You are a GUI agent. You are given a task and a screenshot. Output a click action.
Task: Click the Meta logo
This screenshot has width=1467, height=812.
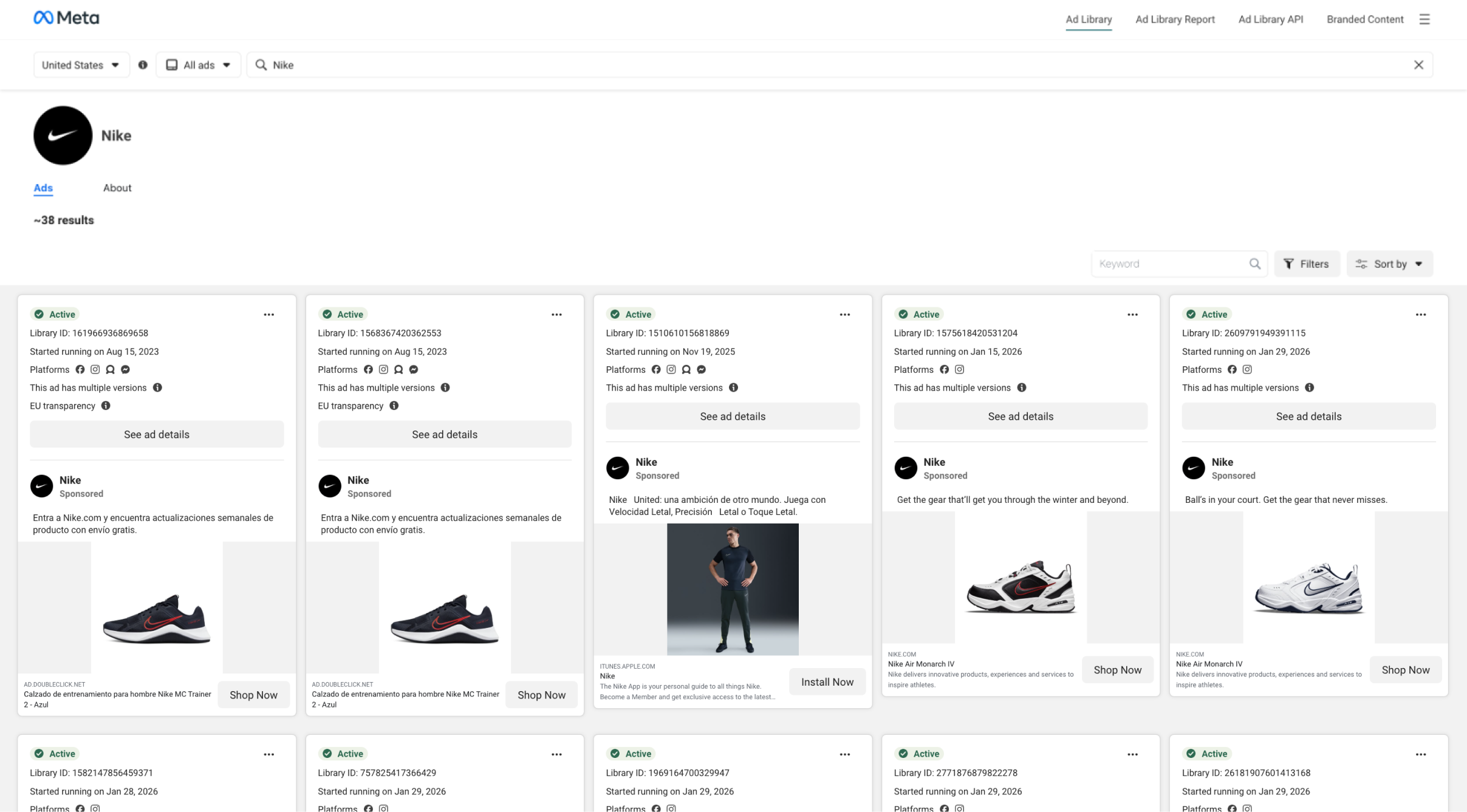(x=66, y=18)
